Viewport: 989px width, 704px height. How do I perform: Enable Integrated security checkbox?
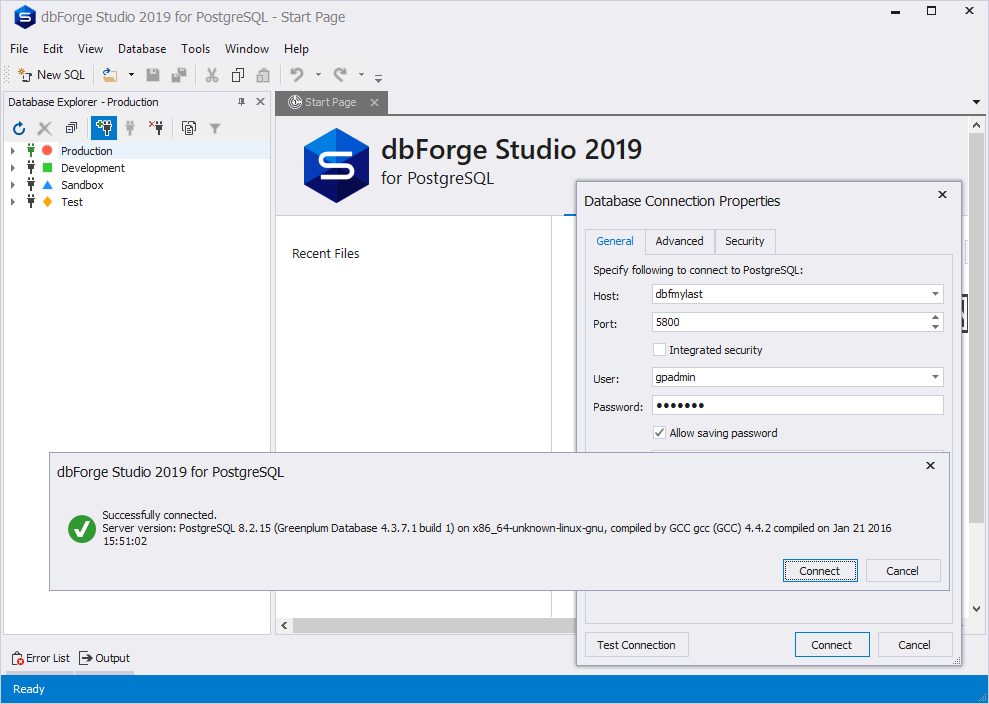pos(659,349)
